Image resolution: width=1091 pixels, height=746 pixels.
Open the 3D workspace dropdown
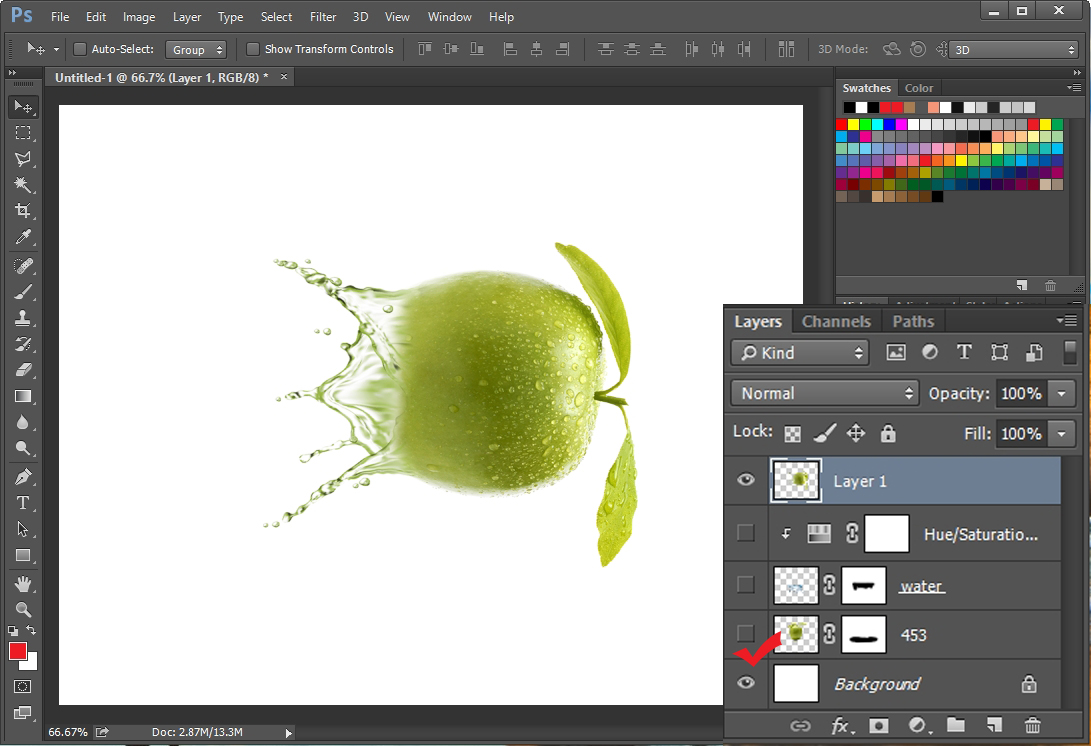click(x=1014, y=49)
